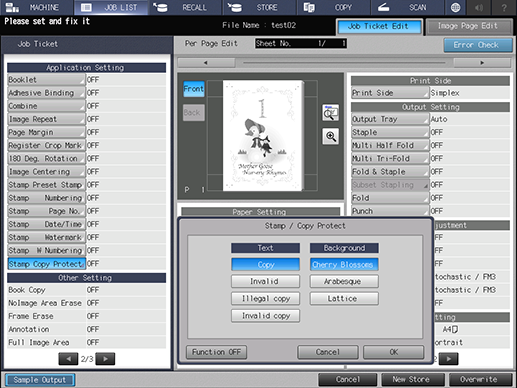Select the Illegal copy text option

265,298
